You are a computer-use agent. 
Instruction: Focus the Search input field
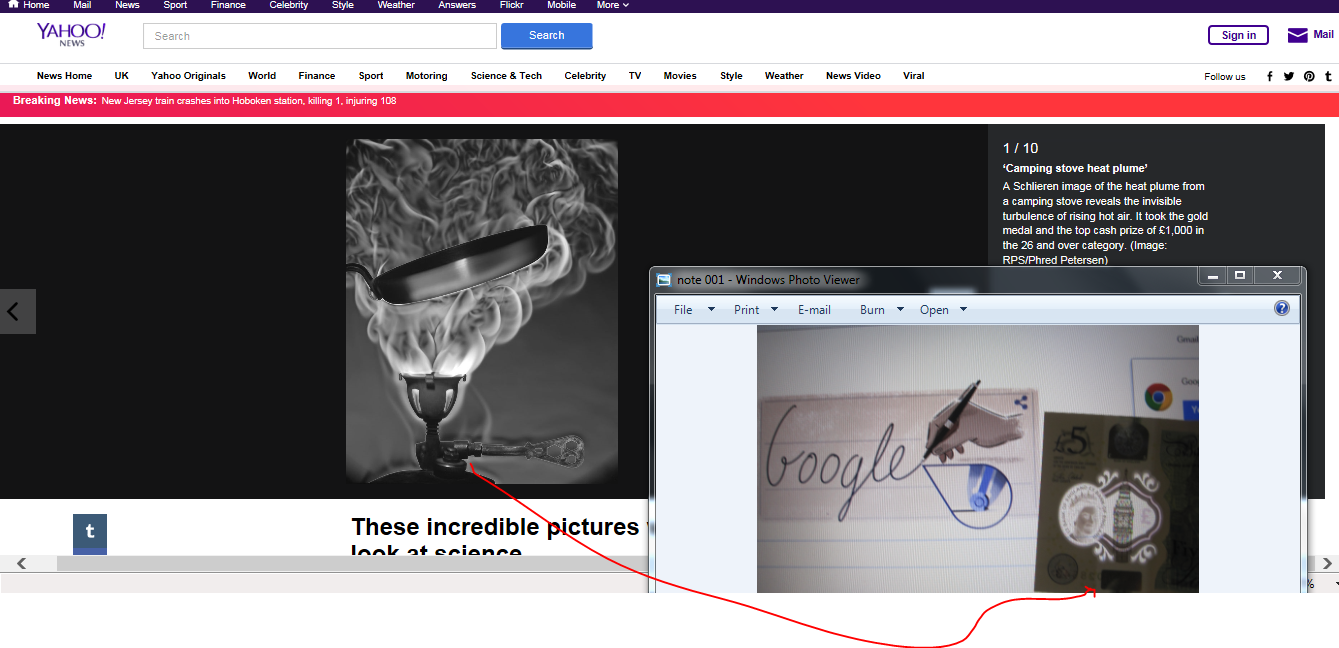point(320,36)
